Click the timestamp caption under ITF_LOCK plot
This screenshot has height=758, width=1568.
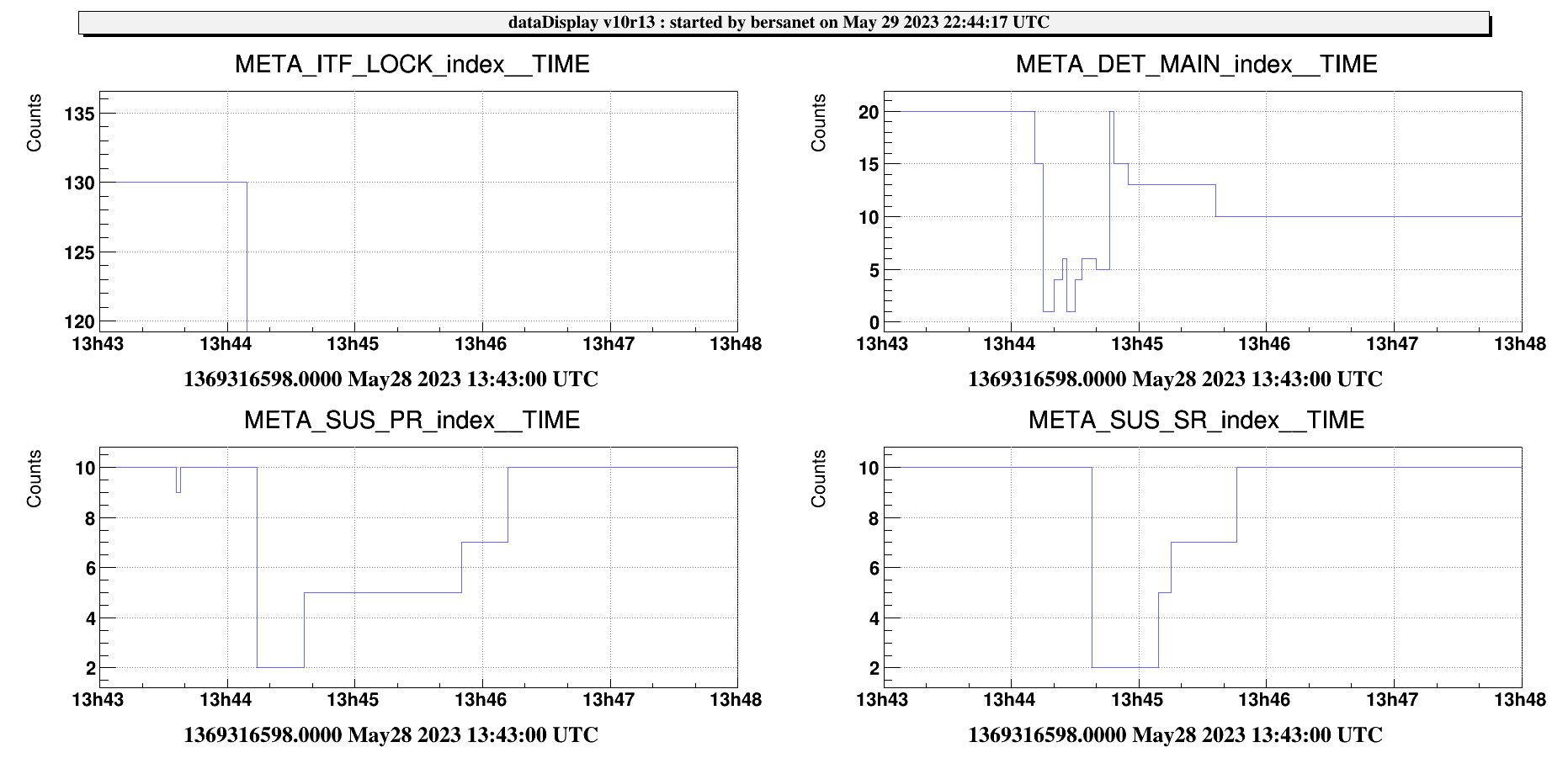[x=391, y=379]
